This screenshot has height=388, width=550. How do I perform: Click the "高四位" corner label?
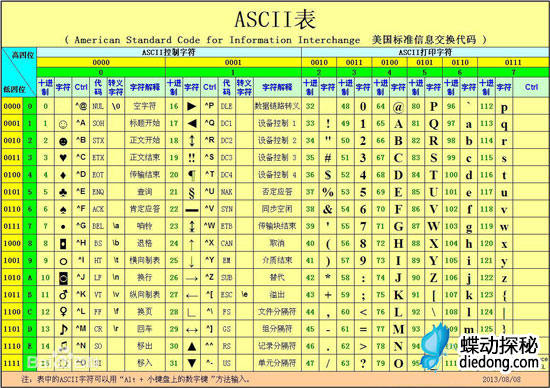pyautogui.click(x=23, y=55)
